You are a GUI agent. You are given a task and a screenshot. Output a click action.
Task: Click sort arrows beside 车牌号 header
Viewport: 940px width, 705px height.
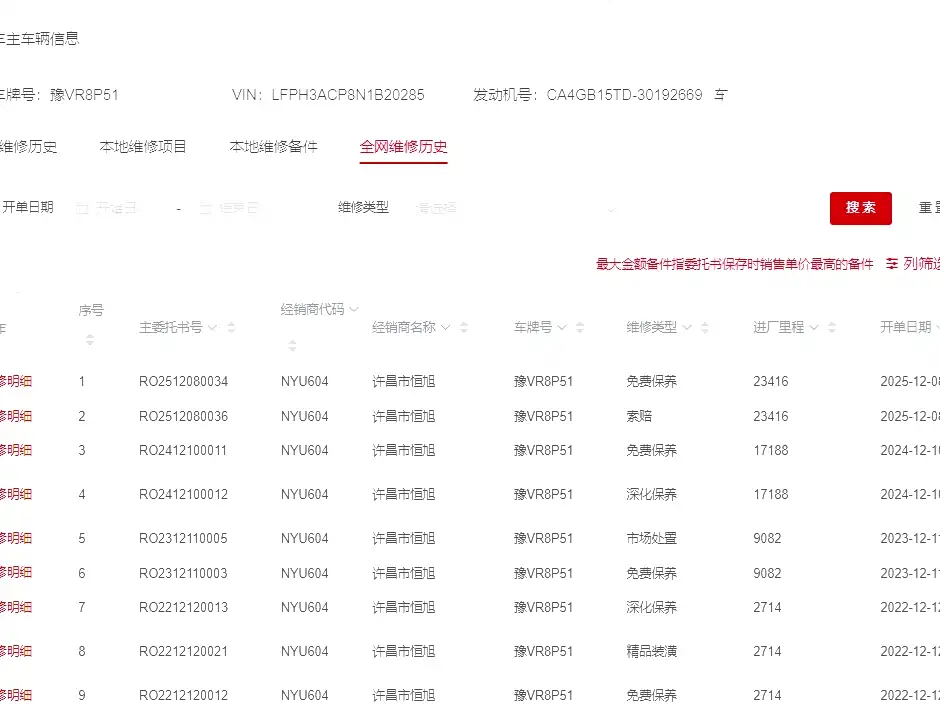click(580, 328)
